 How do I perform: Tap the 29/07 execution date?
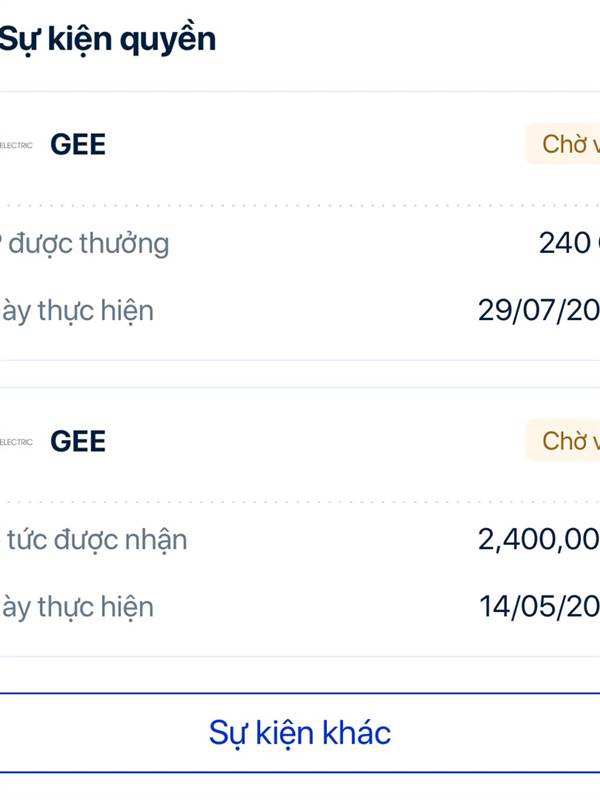coord(539,310)
